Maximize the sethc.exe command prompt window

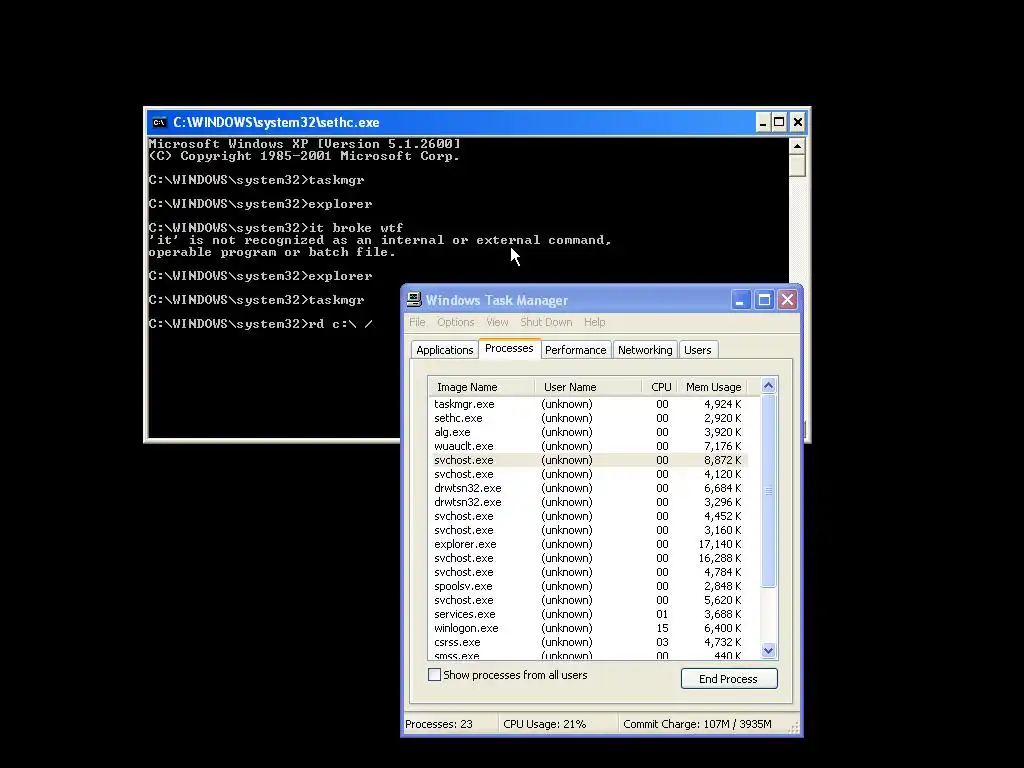click(779, 122)
